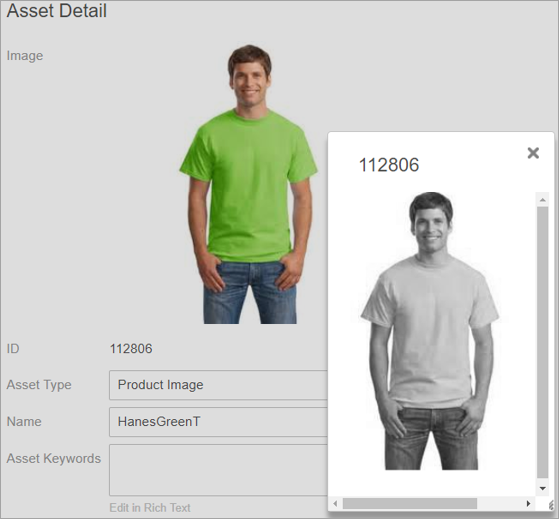Click the 112806 title in the popup
Screen dimensions: 559x519
[389, 165]
